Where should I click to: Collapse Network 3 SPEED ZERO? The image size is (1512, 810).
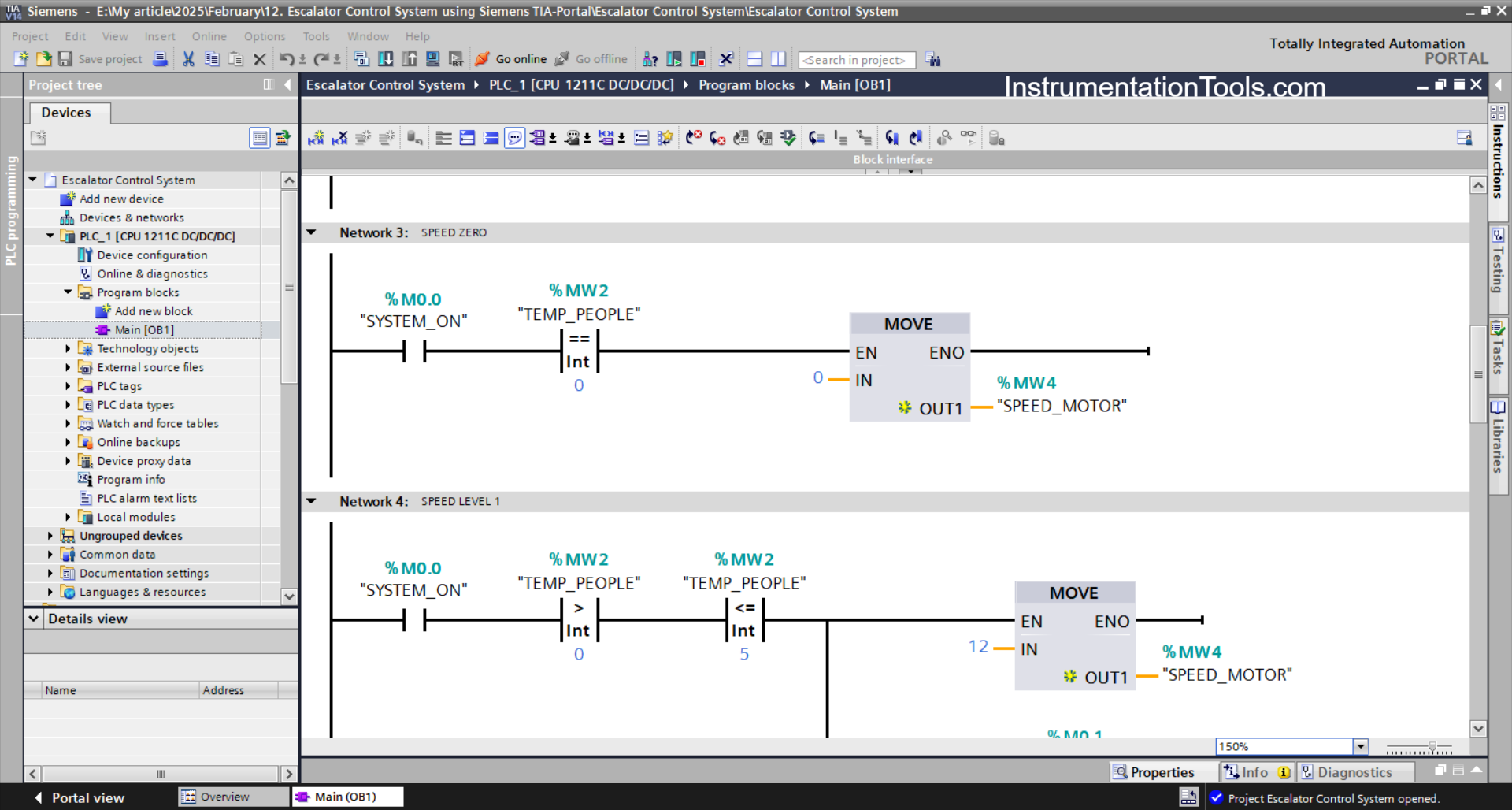coord(311,232)
